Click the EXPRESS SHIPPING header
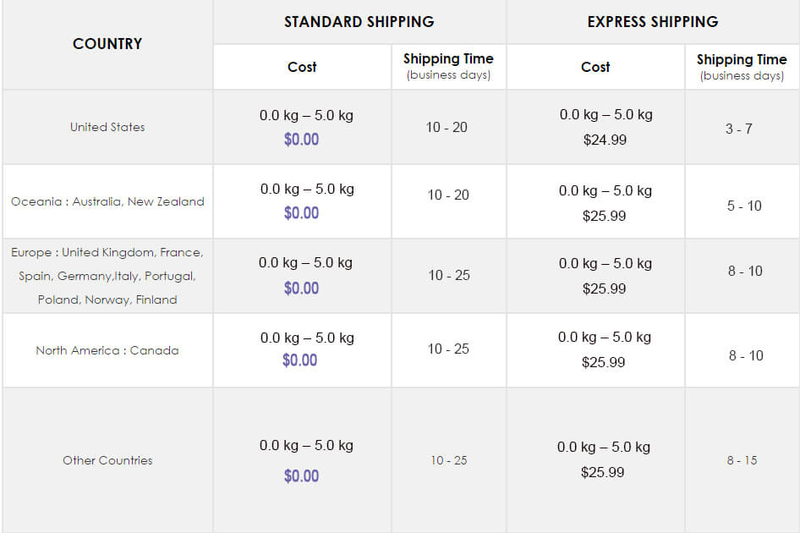The height and width of the screenshot is (533, 800). tap(652, 21)
